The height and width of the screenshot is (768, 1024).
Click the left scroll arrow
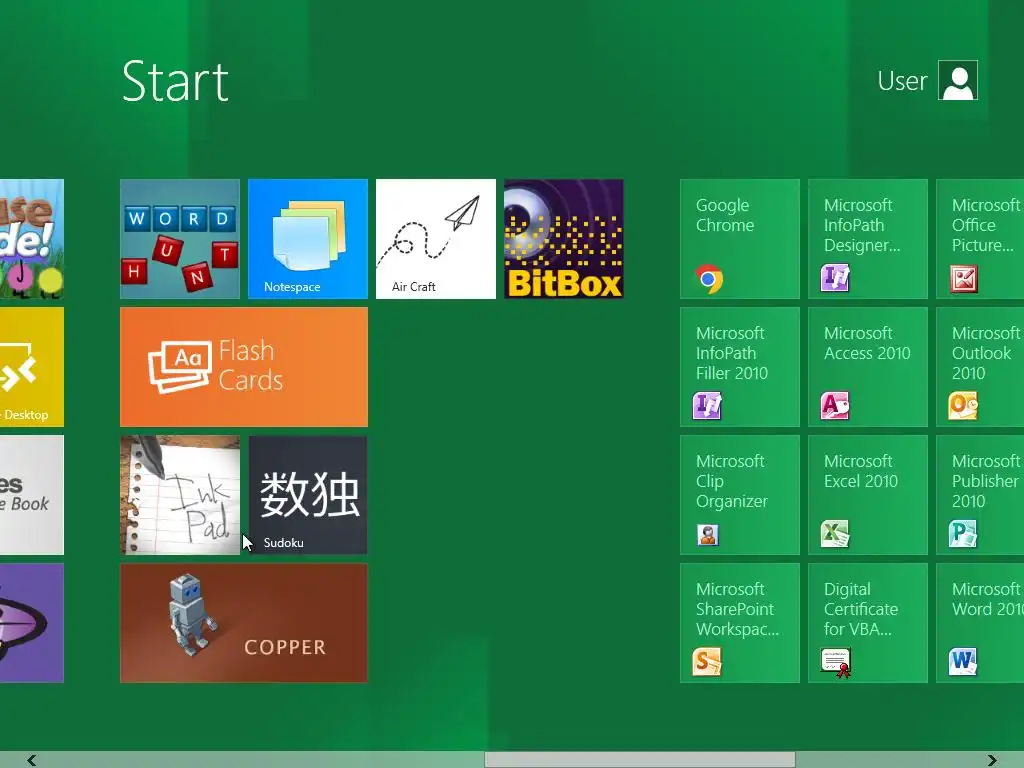31,760
